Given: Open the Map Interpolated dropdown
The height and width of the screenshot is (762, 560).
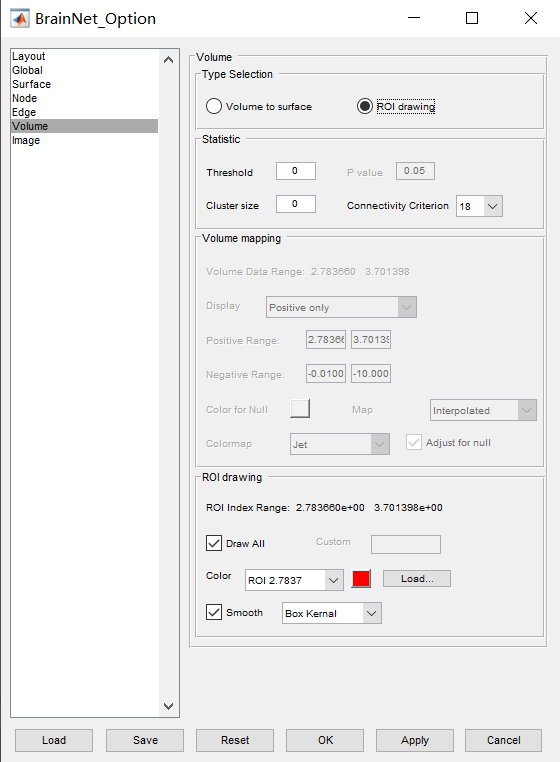Looking at the screenshot, I should click(483, 410).
